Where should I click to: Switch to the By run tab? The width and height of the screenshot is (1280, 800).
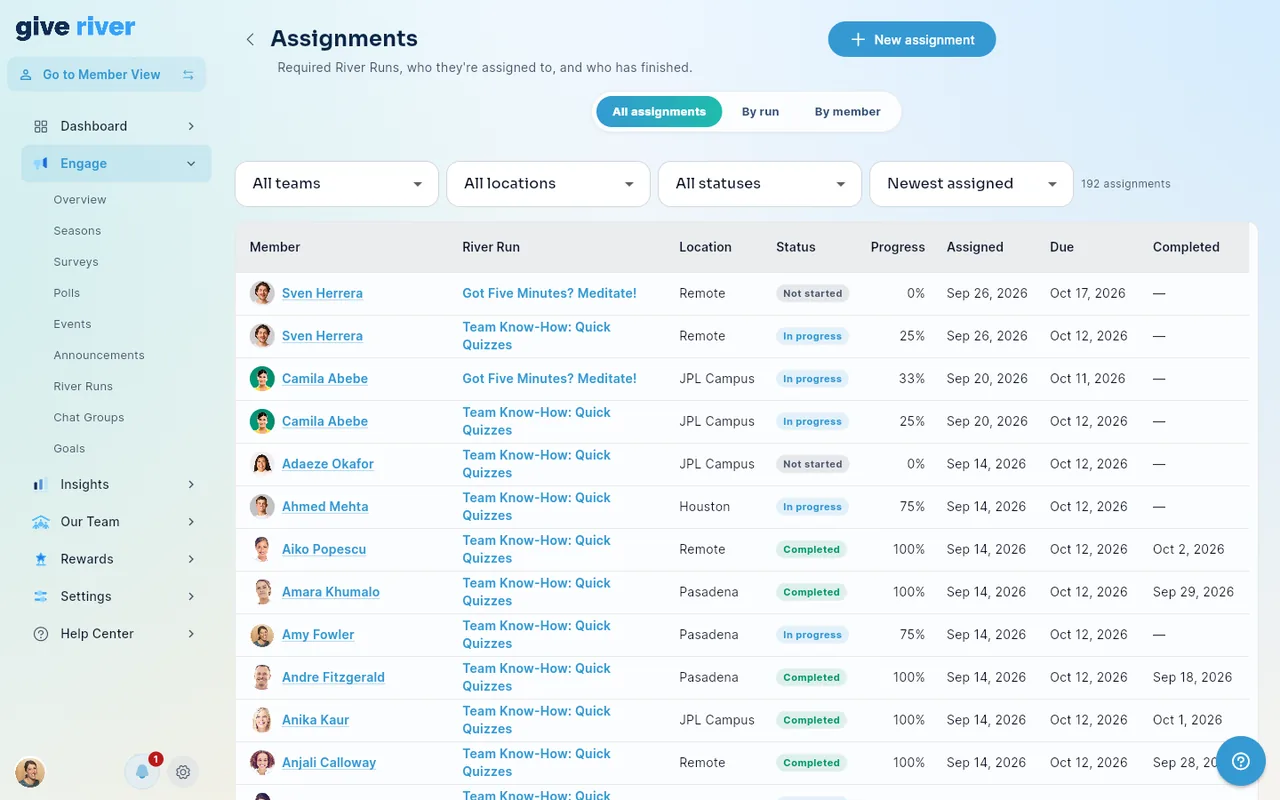760,112
